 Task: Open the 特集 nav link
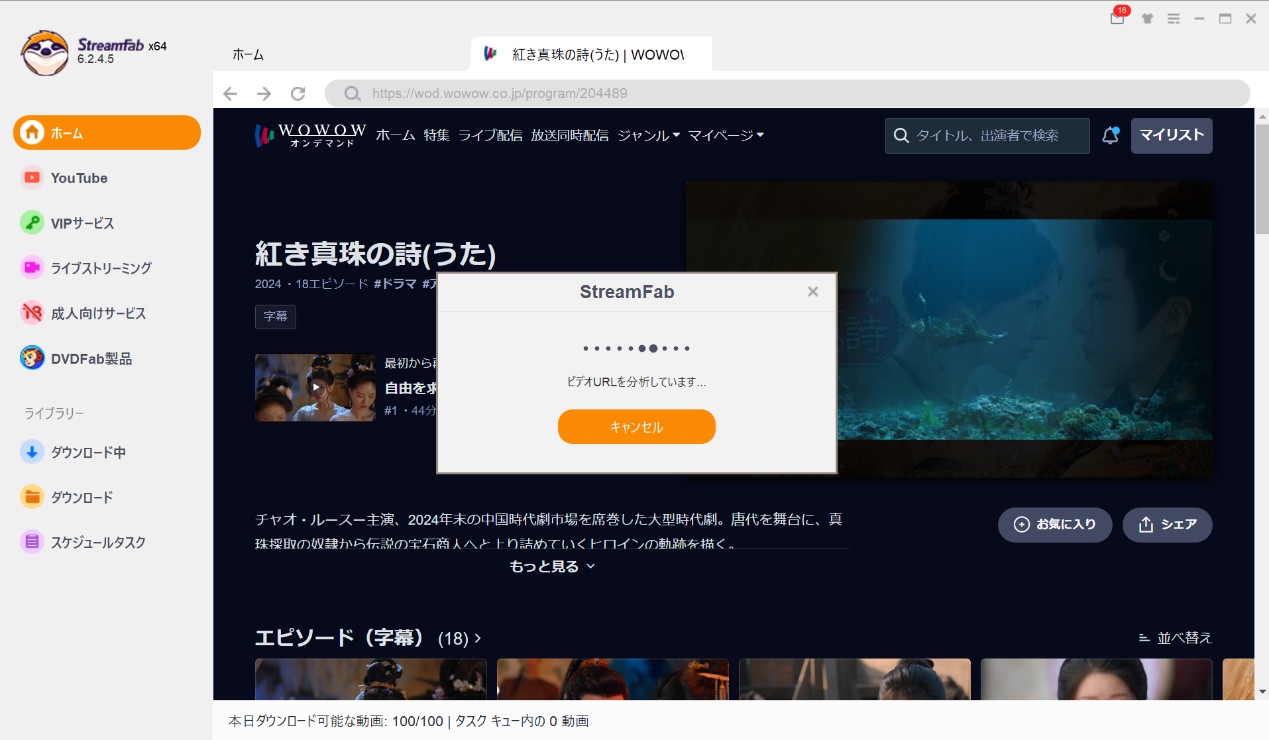(x=436, y=135)
